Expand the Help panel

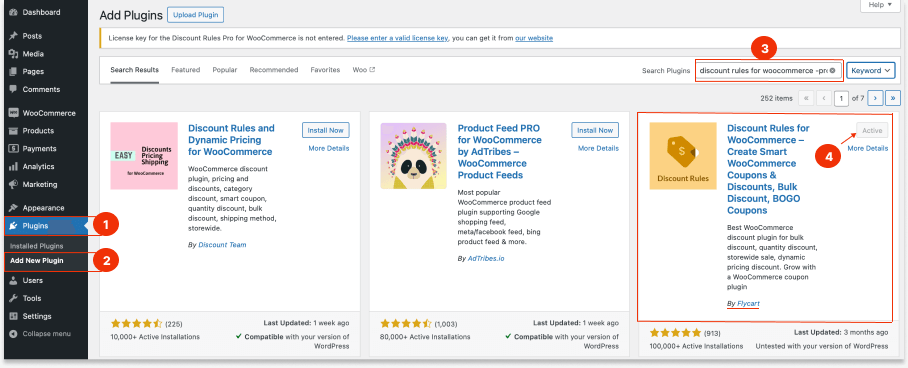(880, 5)
